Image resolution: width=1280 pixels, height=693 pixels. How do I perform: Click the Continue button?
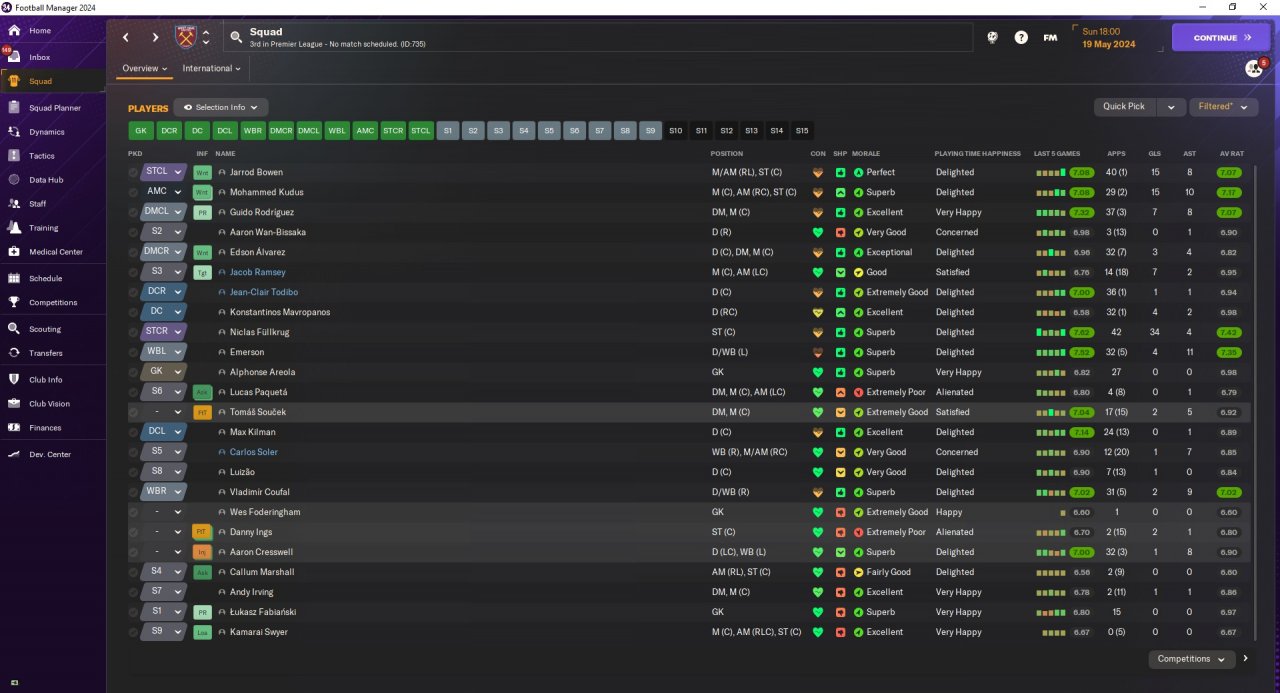click(x=1222, y=38)
